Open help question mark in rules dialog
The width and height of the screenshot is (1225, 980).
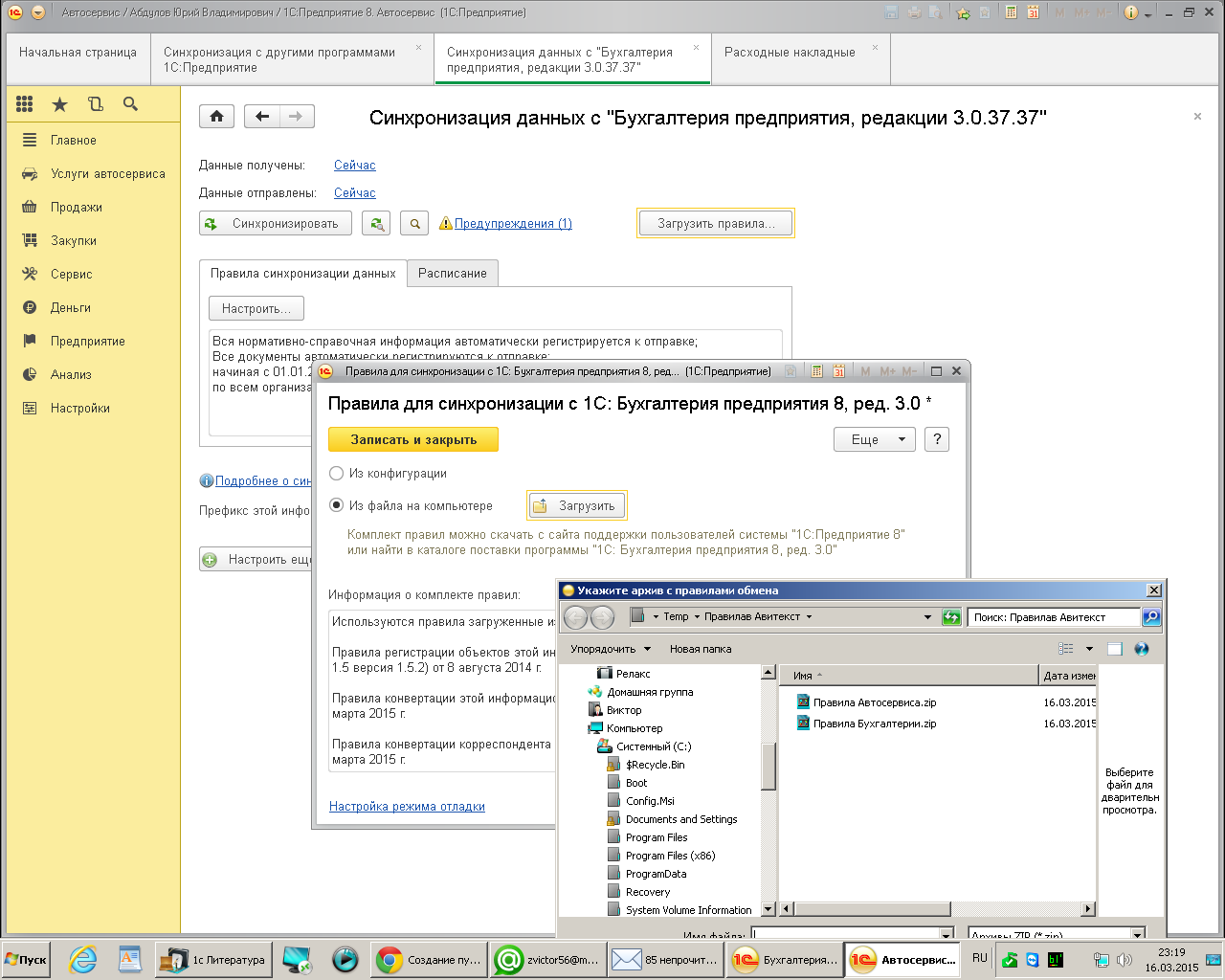click(x=937, y=439)
